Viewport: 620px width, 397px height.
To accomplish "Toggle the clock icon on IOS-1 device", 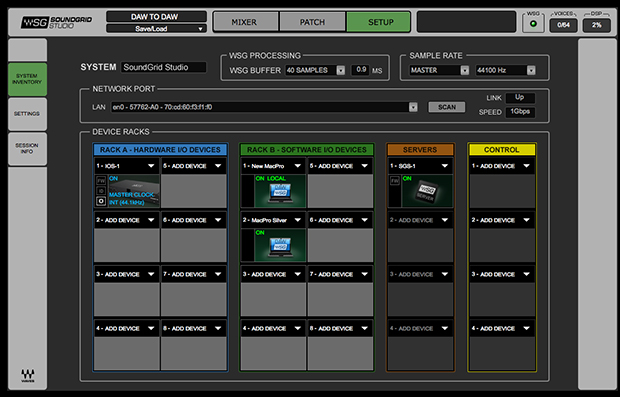I will click(101, 201).
